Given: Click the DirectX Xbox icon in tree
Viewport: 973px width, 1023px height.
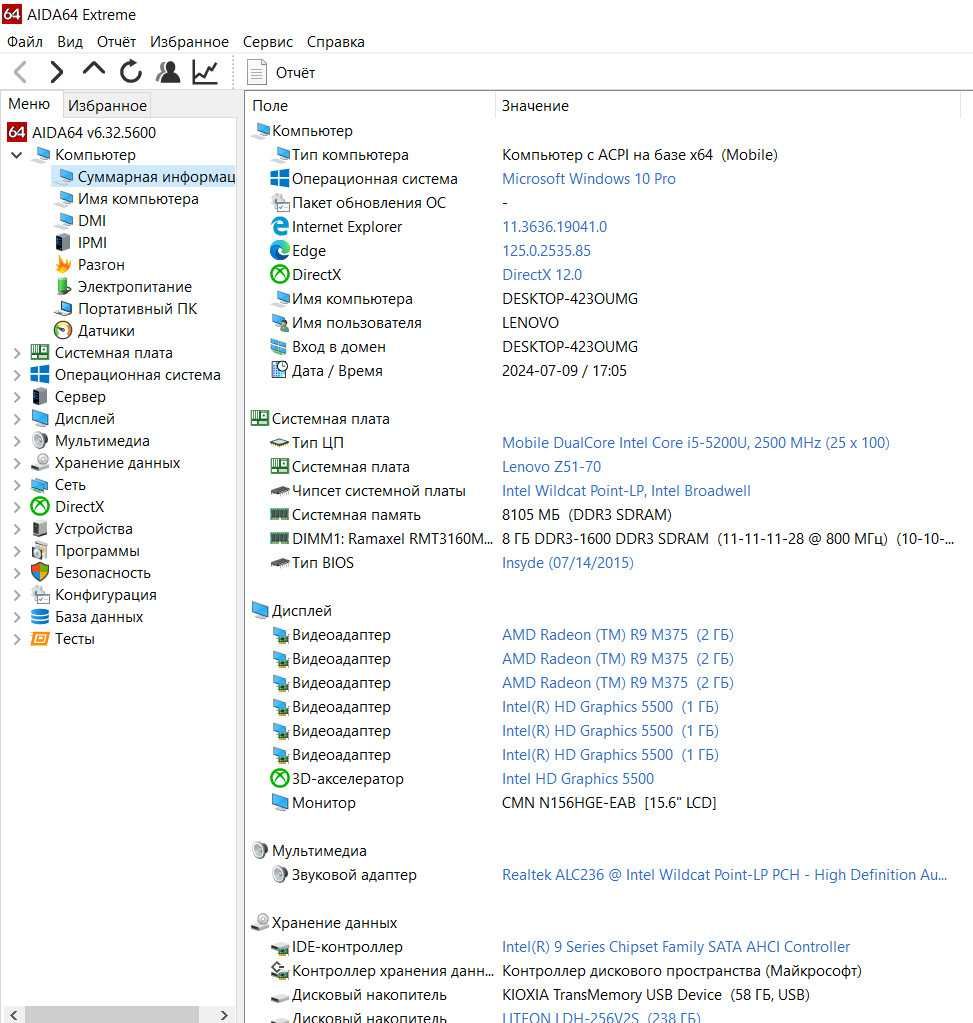Looking at the screenshot, I should (x=40, y=507).
